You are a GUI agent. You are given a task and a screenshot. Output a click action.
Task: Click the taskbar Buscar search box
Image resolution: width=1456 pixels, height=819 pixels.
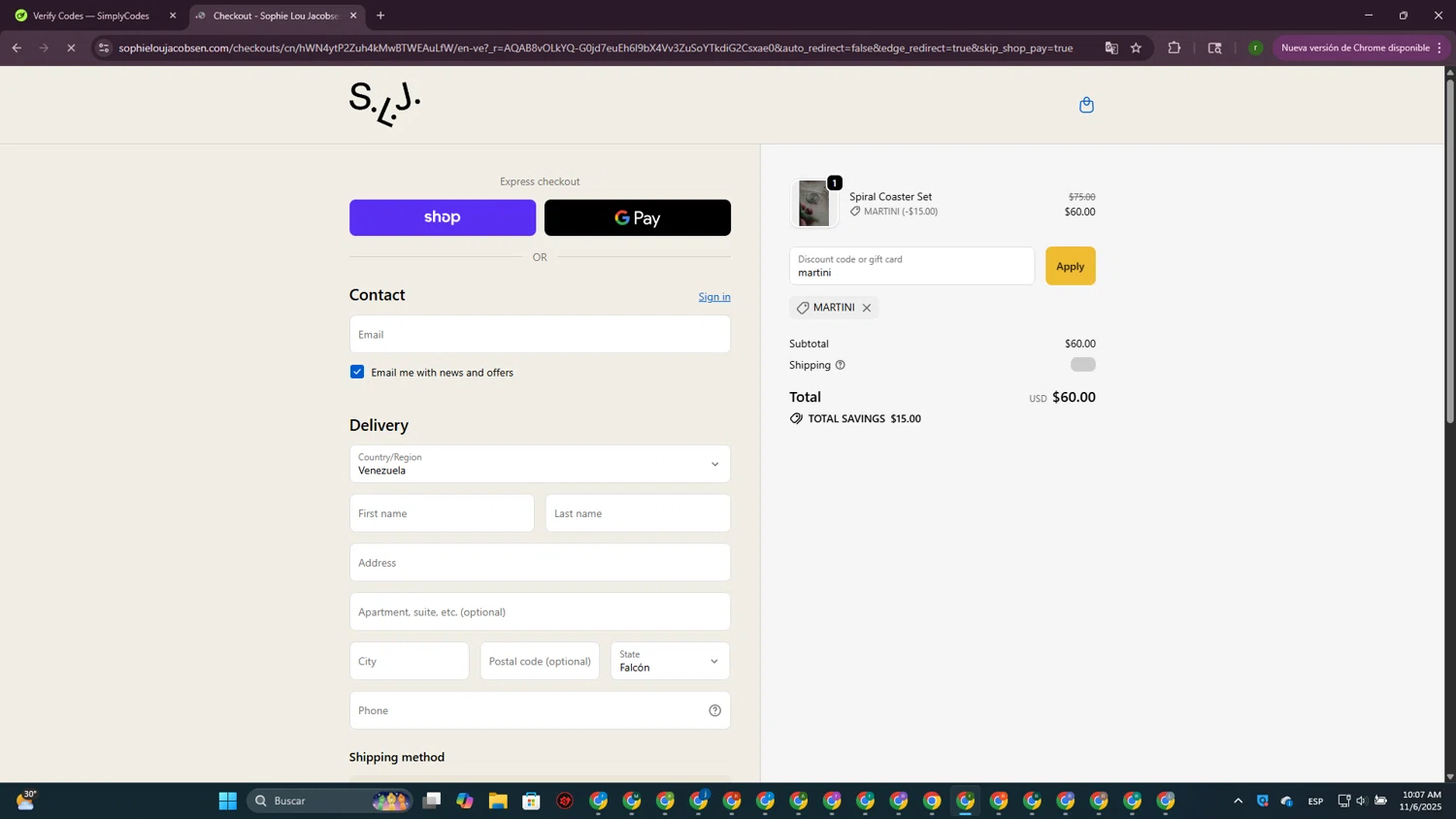[330, 801]
